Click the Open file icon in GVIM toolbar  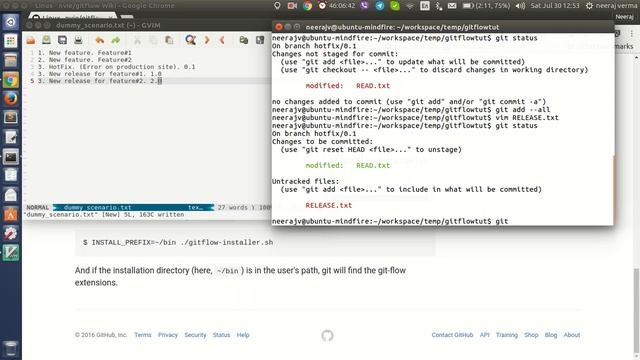(x=31, y=40)
